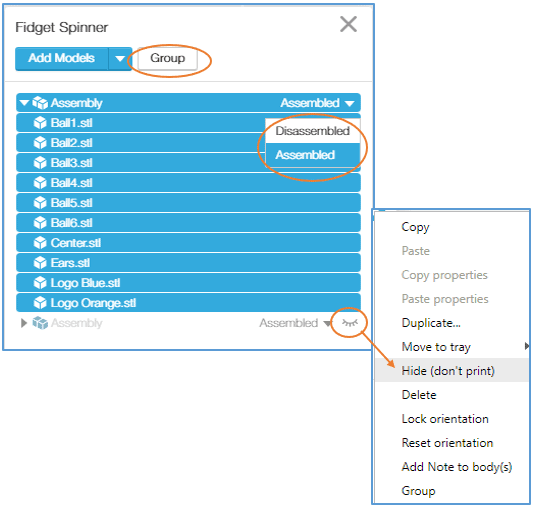Select the Logo Orange.stl row text
This screenshot has height=508, width=535.
click(93, 303)
